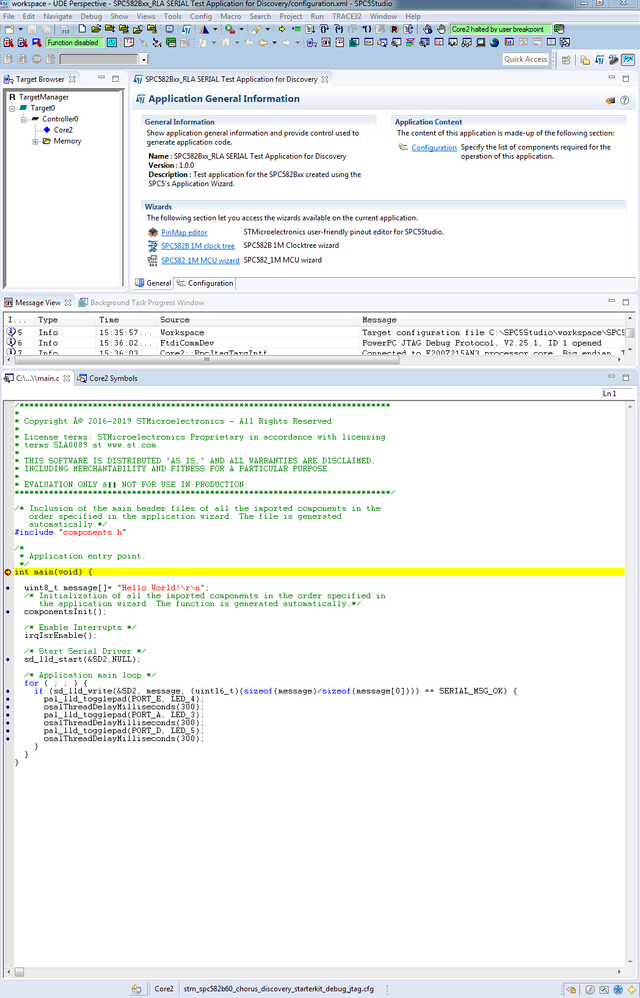
Task: Expand the Memory tree node
Action: point(35,141)
